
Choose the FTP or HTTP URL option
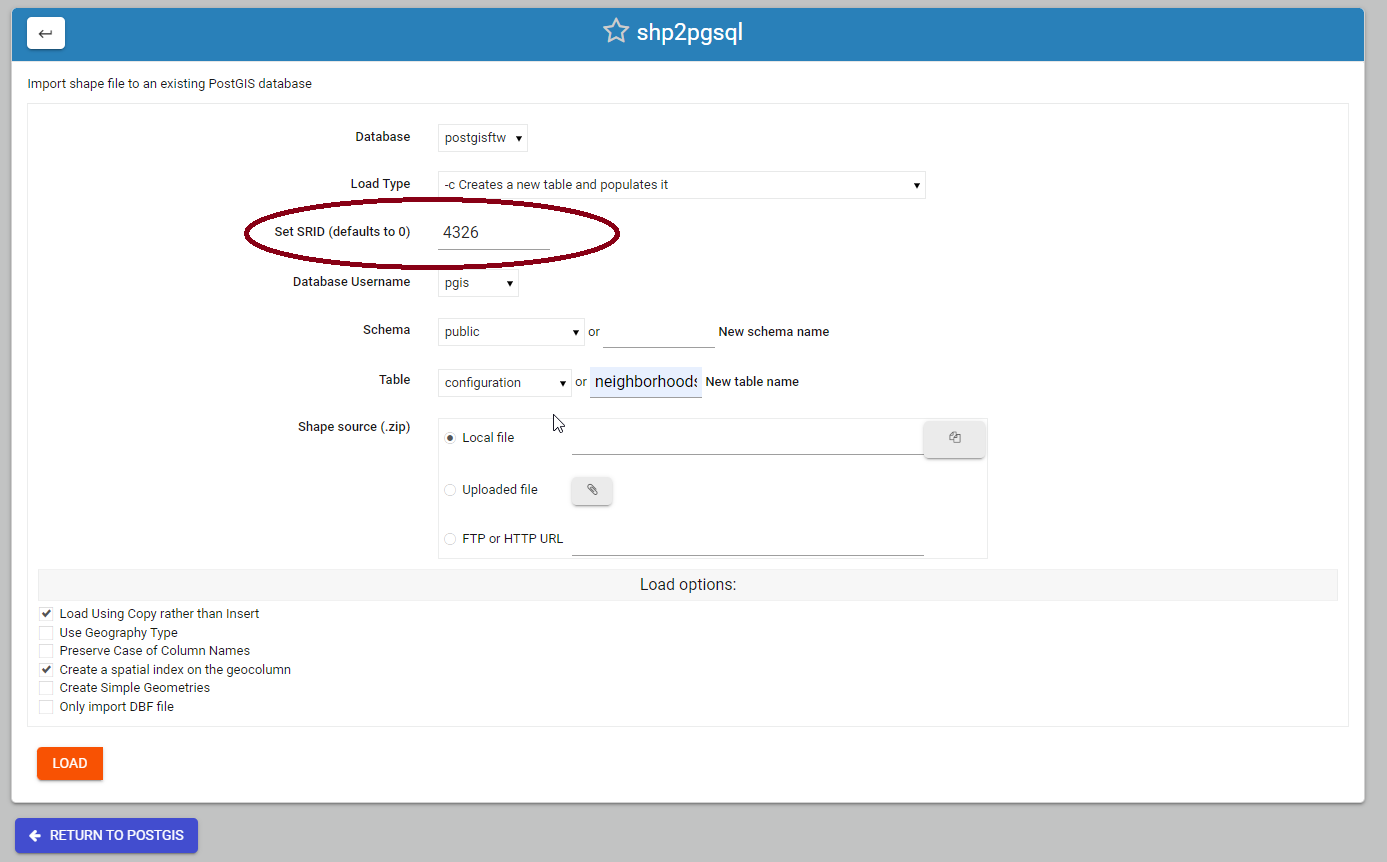click(450, 539)
